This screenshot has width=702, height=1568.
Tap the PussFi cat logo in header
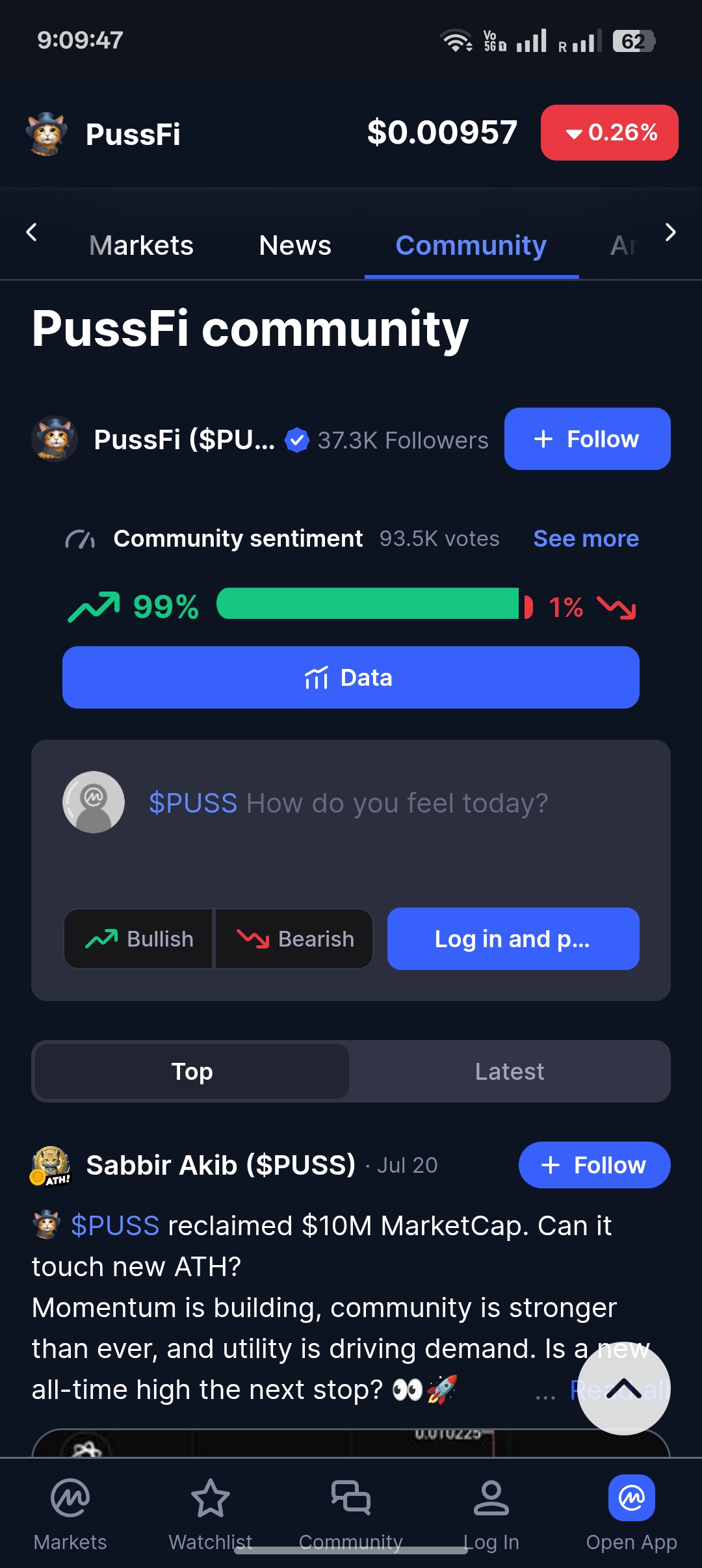pos(47,133)
